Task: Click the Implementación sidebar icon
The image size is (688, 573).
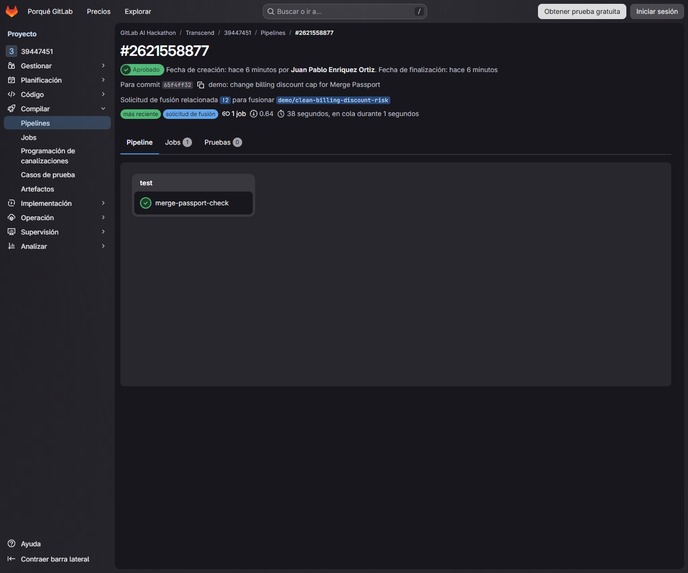Action: click(11, 203)
